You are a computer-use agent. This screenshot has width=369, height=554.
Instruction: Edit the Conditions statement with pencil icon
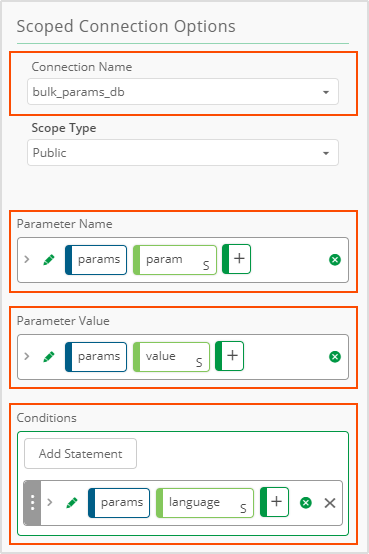tap(72, 503)
